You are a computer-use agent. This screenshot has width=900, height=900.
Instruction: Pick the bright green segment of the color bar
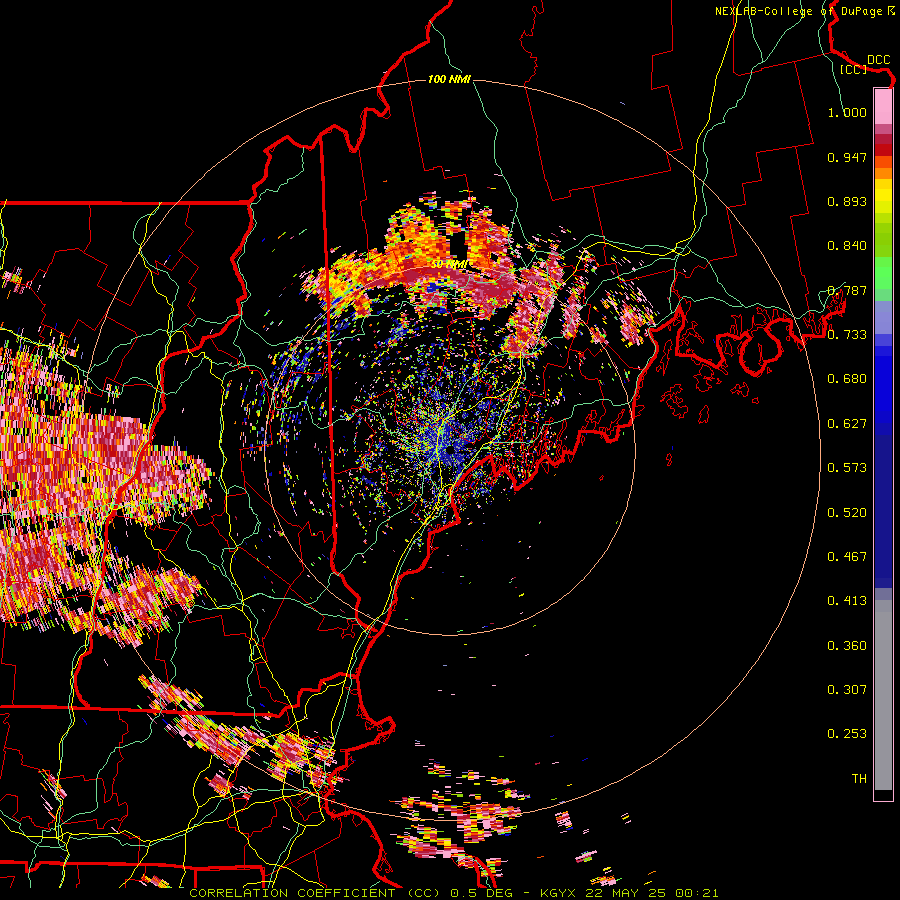pyautogui.click(x=883, y=273)
